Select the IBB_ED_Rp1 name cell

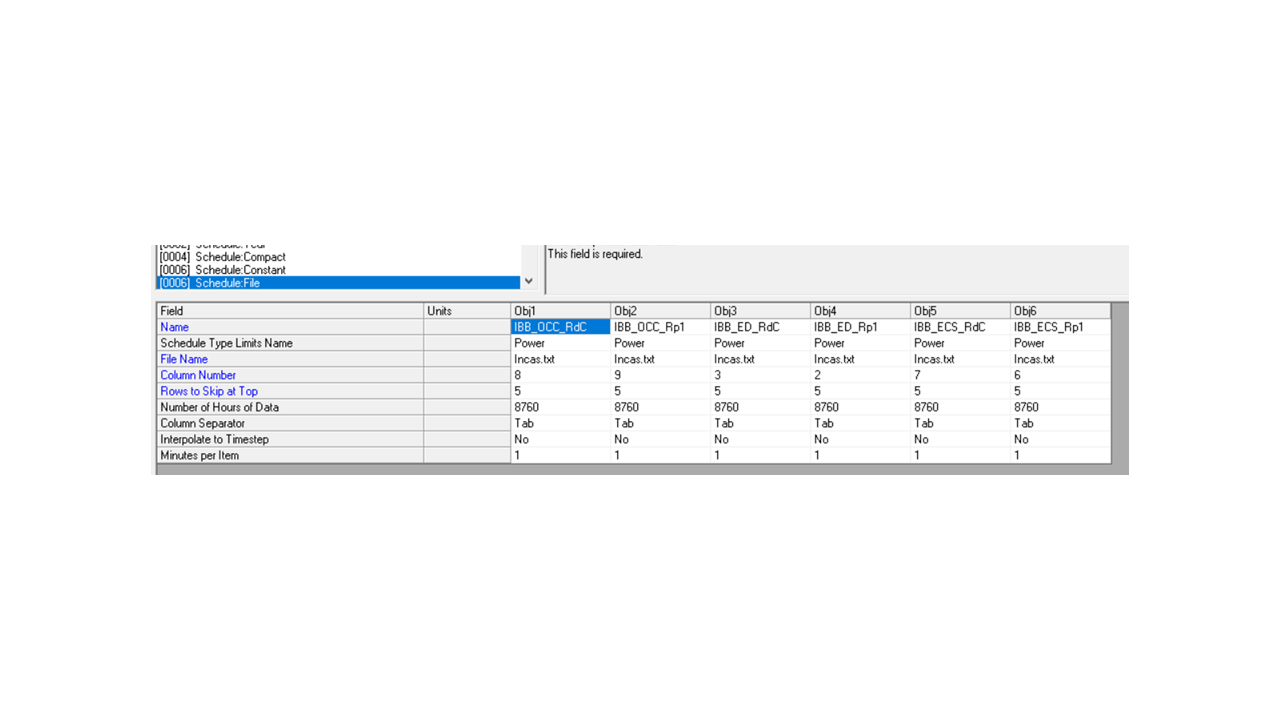tap(860, 327)
